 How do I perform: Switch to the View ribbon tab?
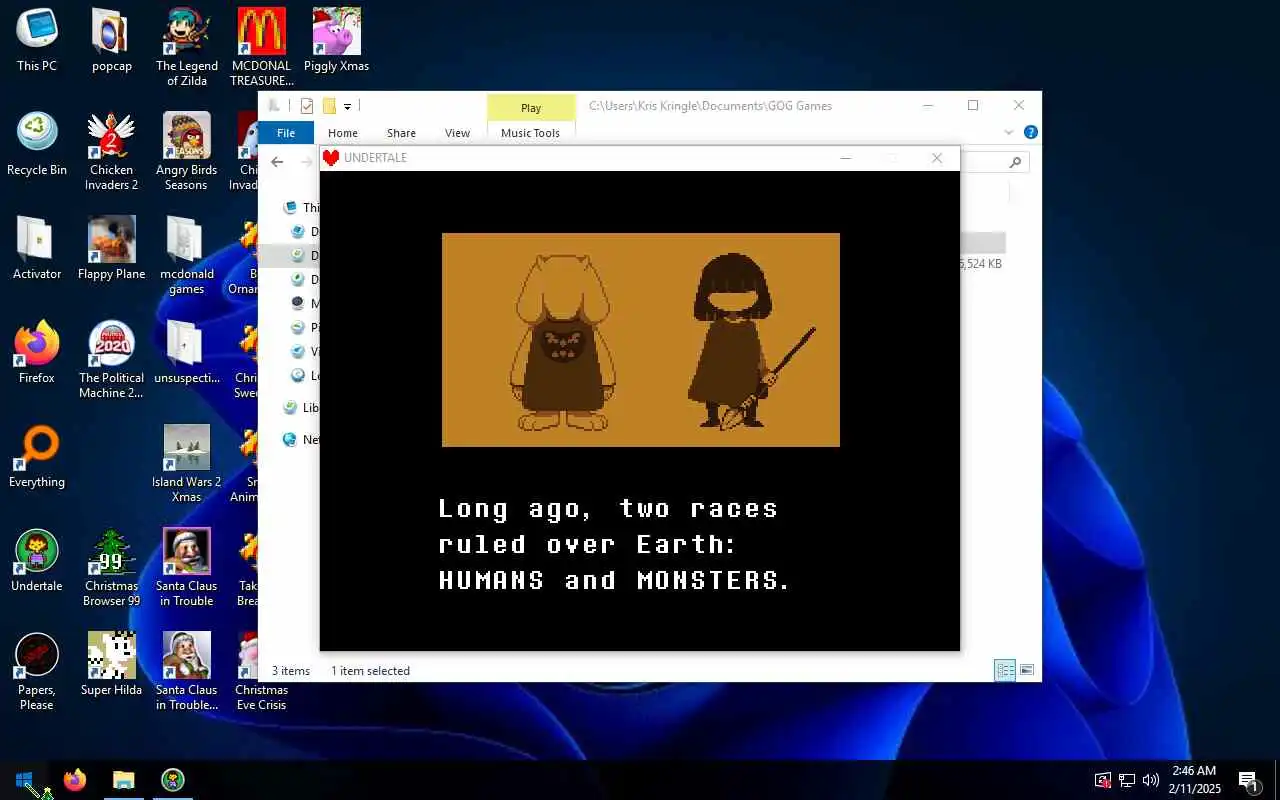457,133
